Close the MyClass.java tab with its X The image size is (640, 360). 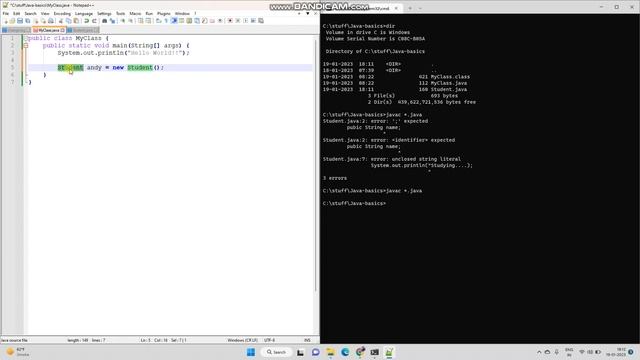pos(62,30)
